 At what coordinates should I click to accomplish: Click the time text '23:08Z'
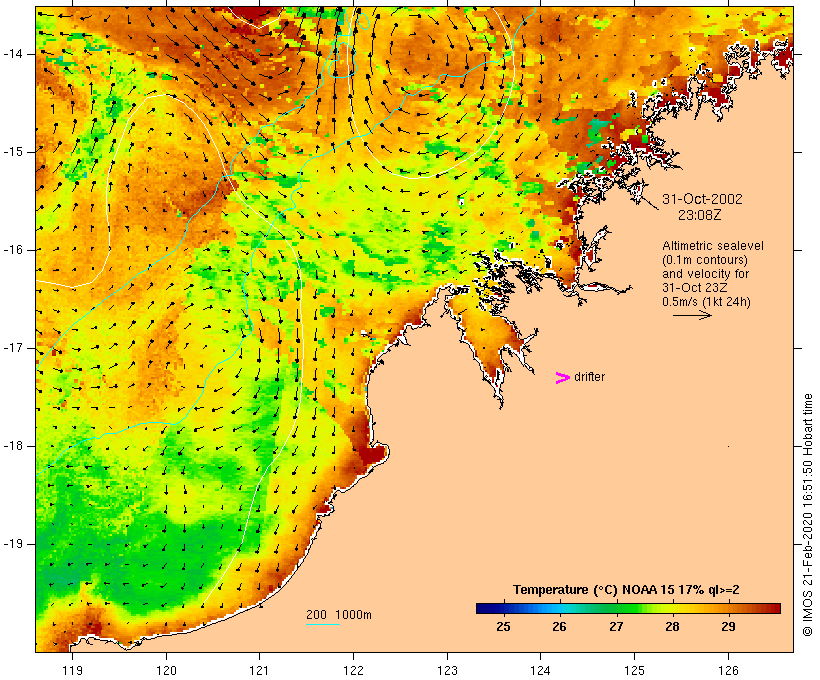coord(700,215)
